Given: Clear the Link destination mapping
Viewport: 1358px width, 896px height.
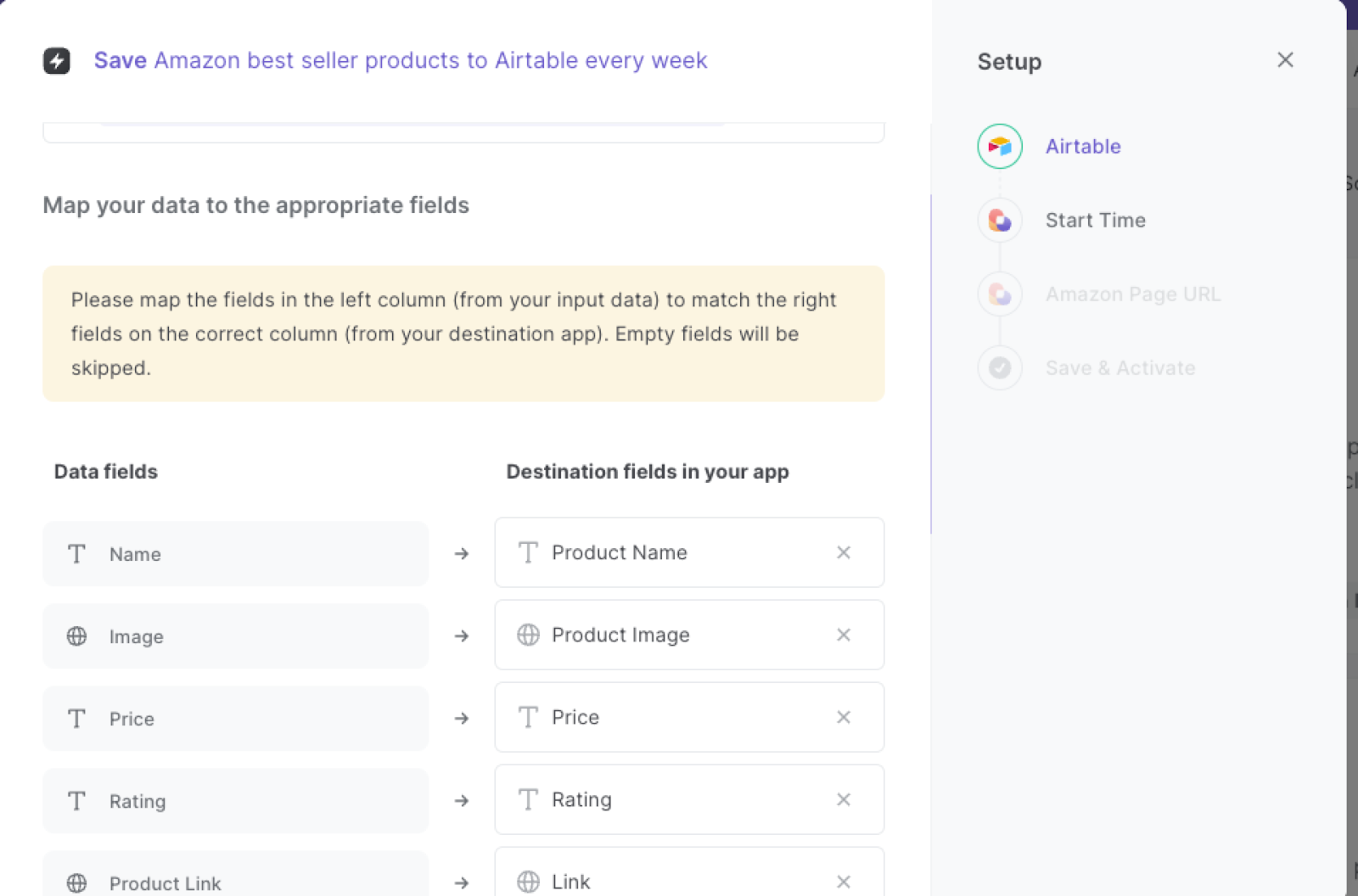Looking at the screenshot, I should coord(844,882).
